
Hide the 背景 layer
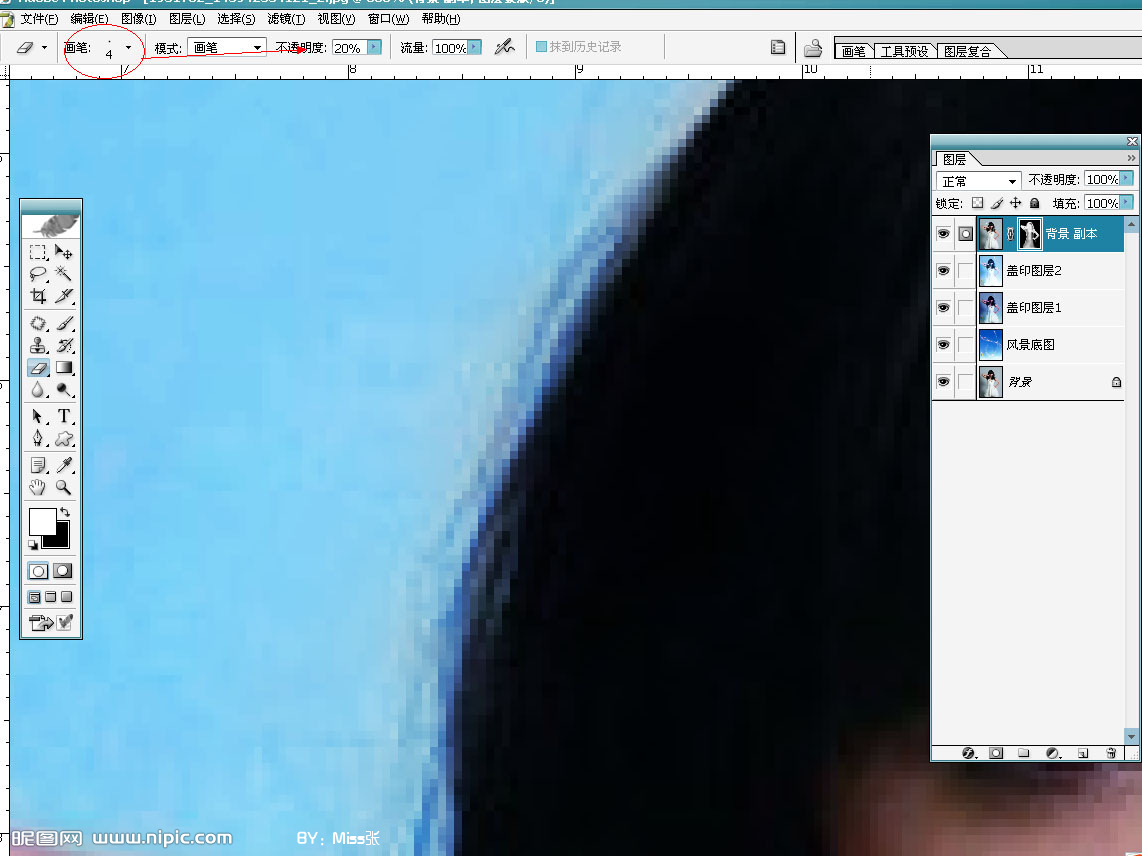[x=943, y=382]
